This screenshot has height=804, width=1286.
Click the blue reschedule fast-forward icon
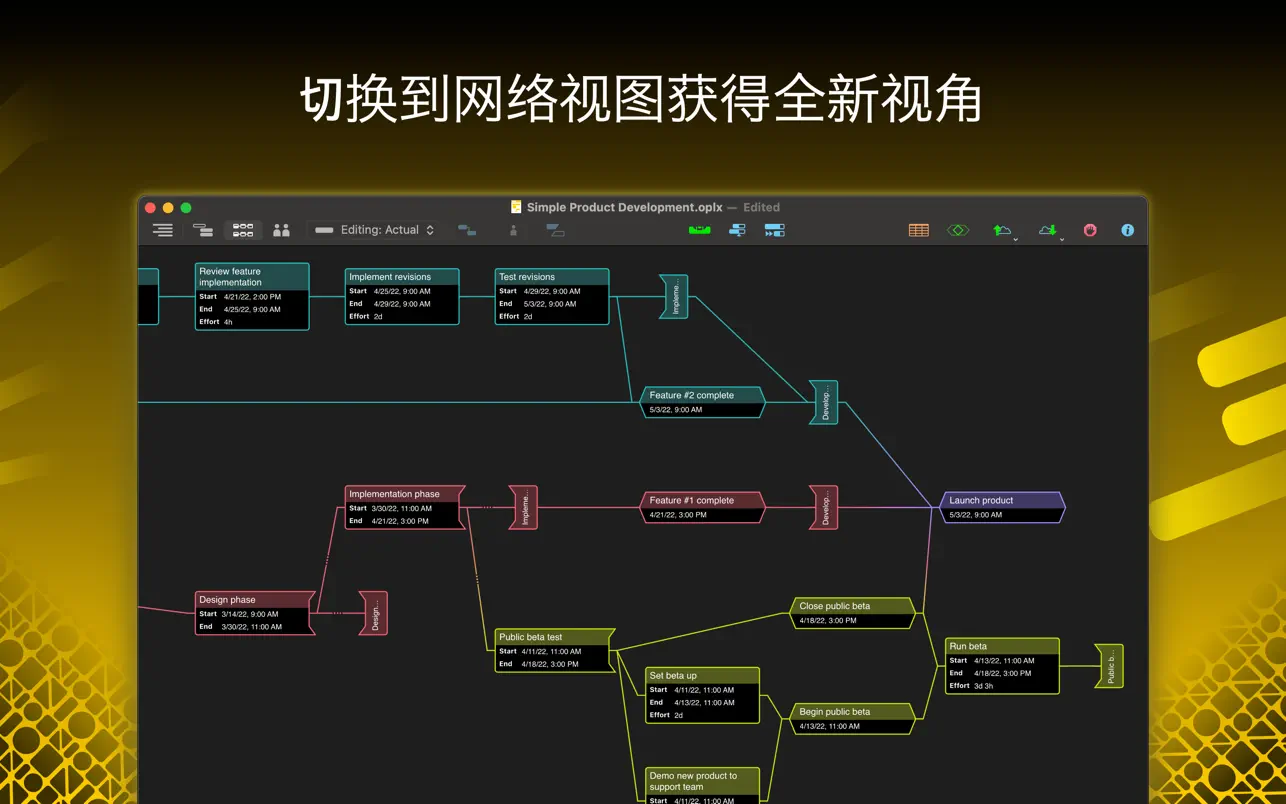pos(775,230)
